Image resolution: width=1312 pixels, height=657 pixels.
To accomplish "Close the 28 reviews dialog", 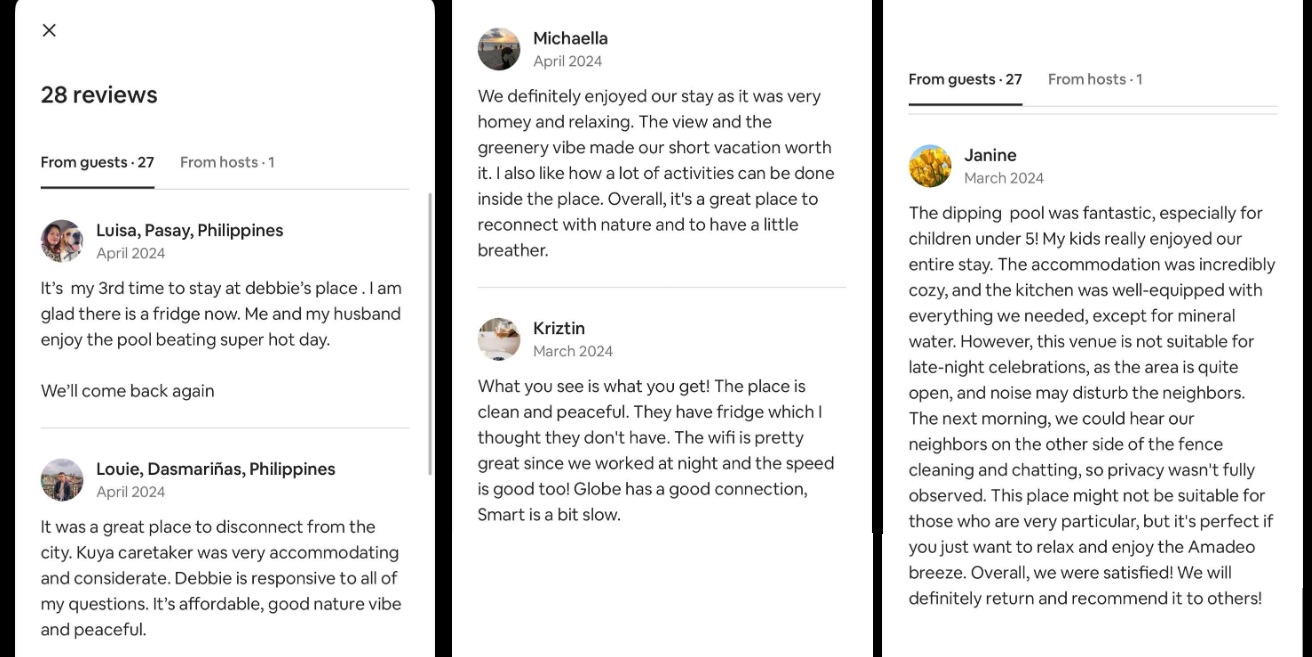I will pyautogui.click(x=49, y=30).
